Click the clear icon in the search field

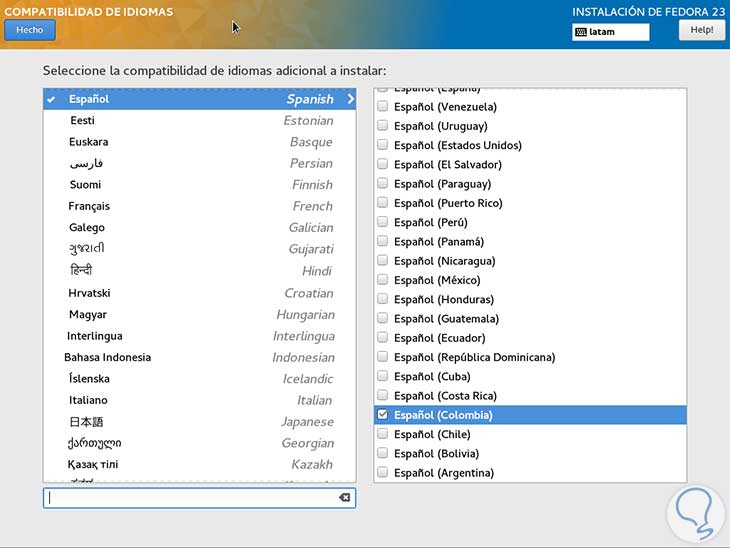pyautogui.click(x=345, y=497)
